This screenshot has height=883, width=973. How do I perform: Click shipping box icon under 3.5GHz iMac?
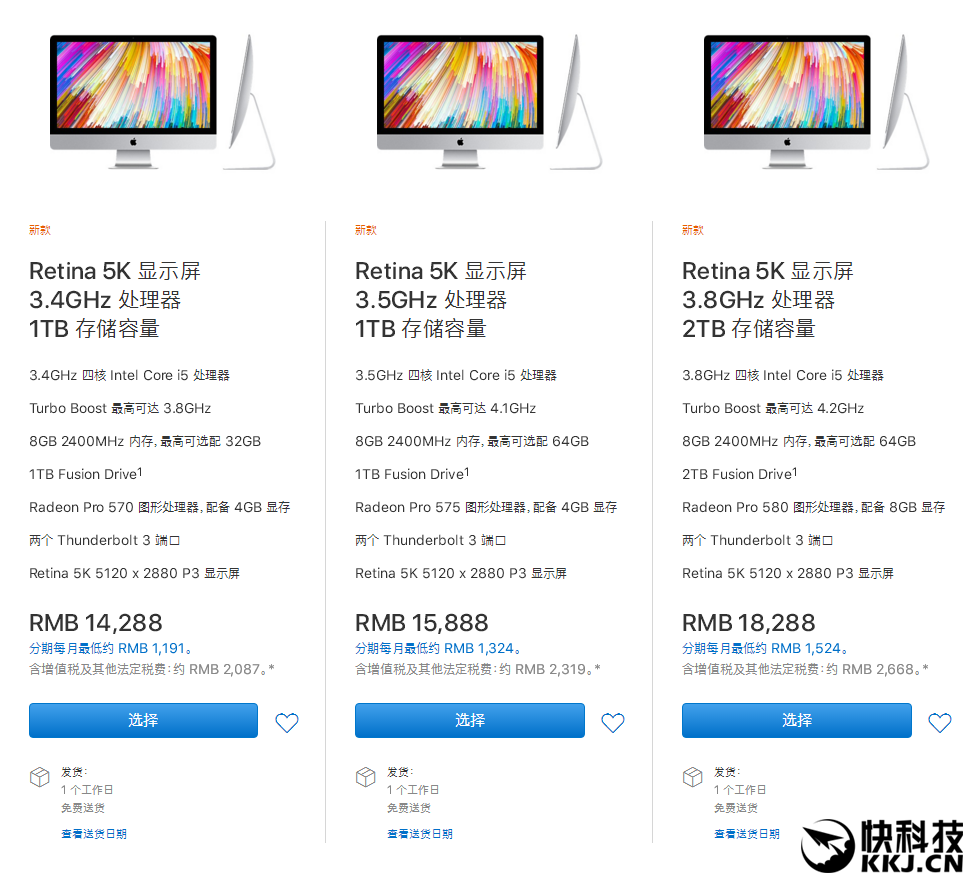(x=365, y=777)
